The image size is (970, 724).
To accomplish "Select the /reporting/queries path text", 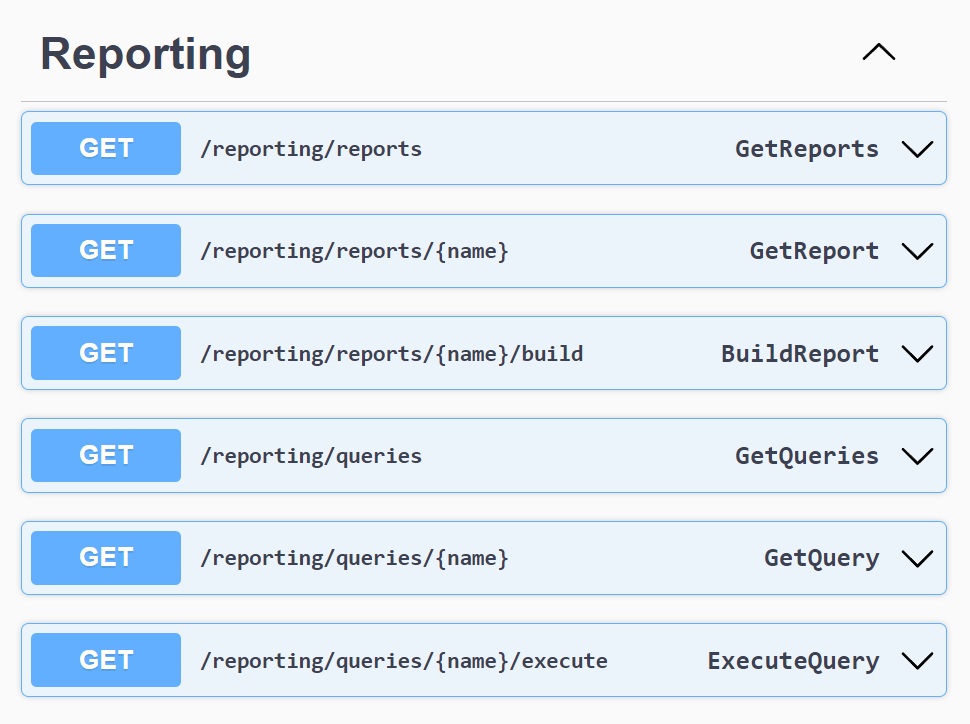I will (x=311, y=456).
